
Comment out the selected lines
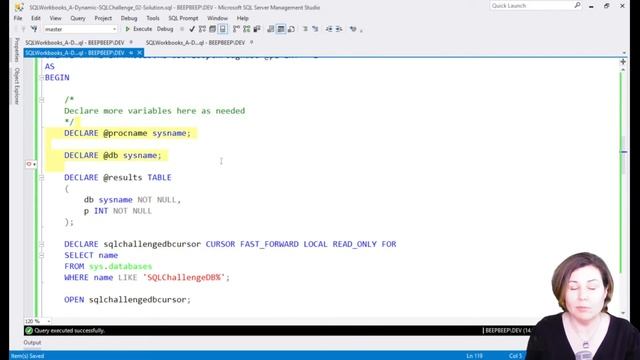305,29
